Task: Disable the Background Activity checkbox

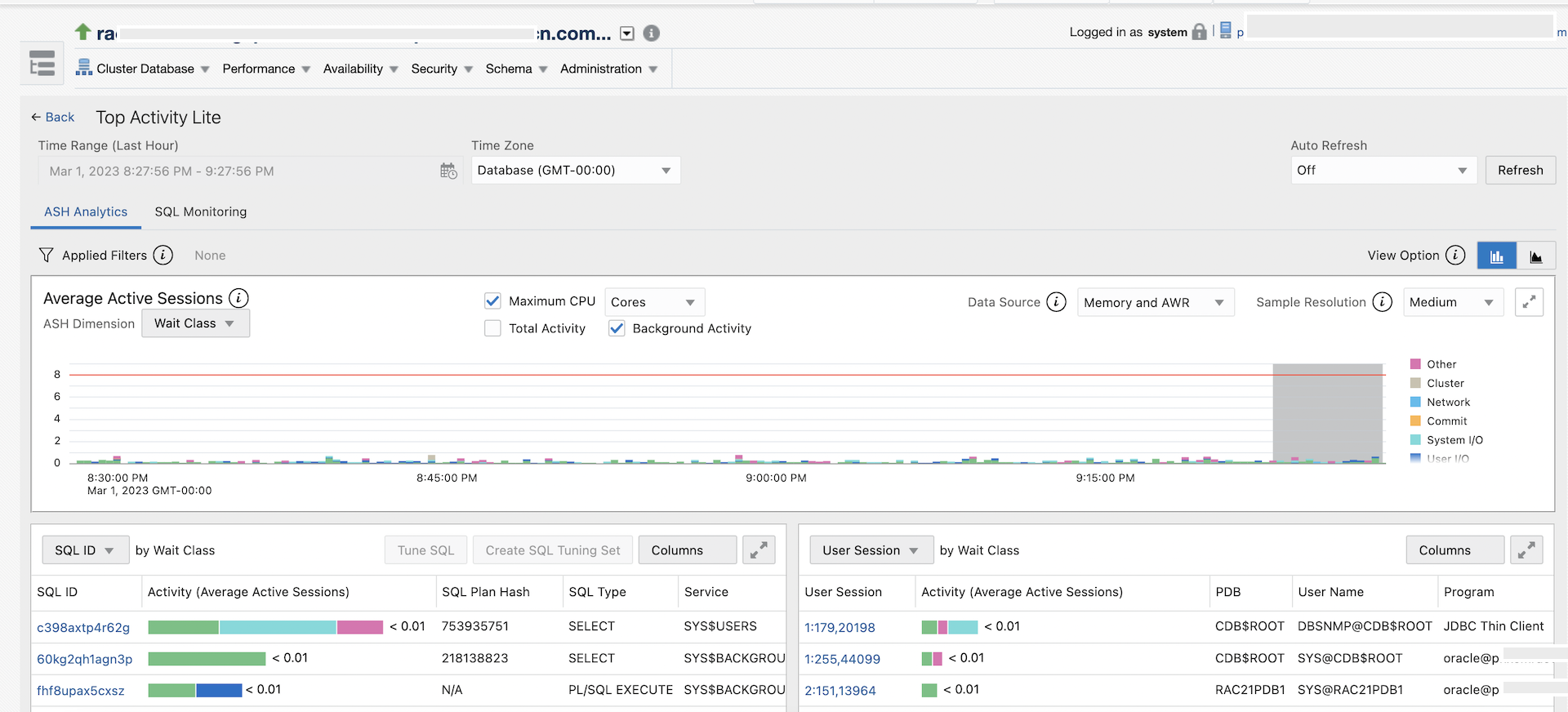Action: click(617, 328)
